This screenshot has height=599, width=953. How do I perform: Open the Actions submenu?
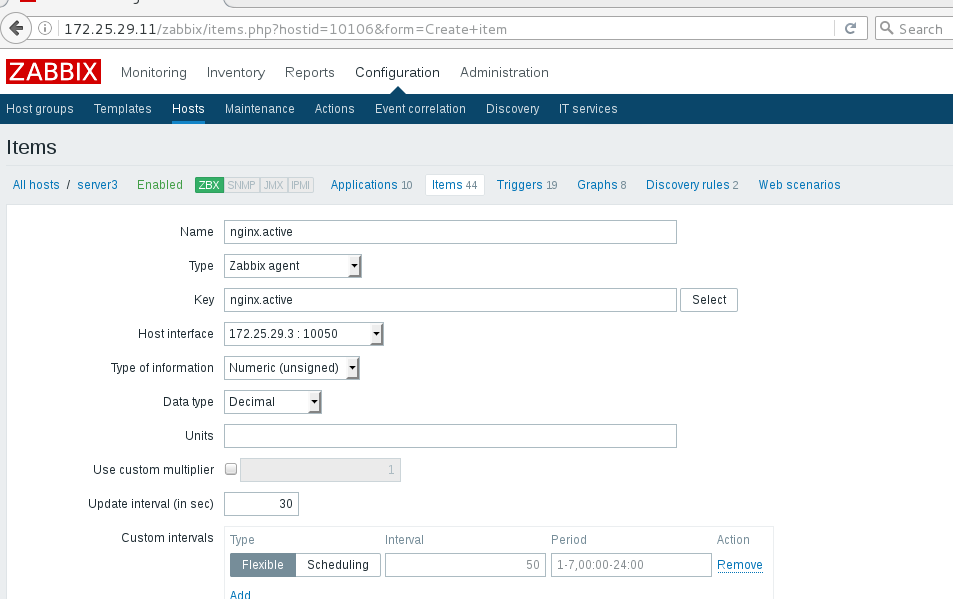(334, 109)
